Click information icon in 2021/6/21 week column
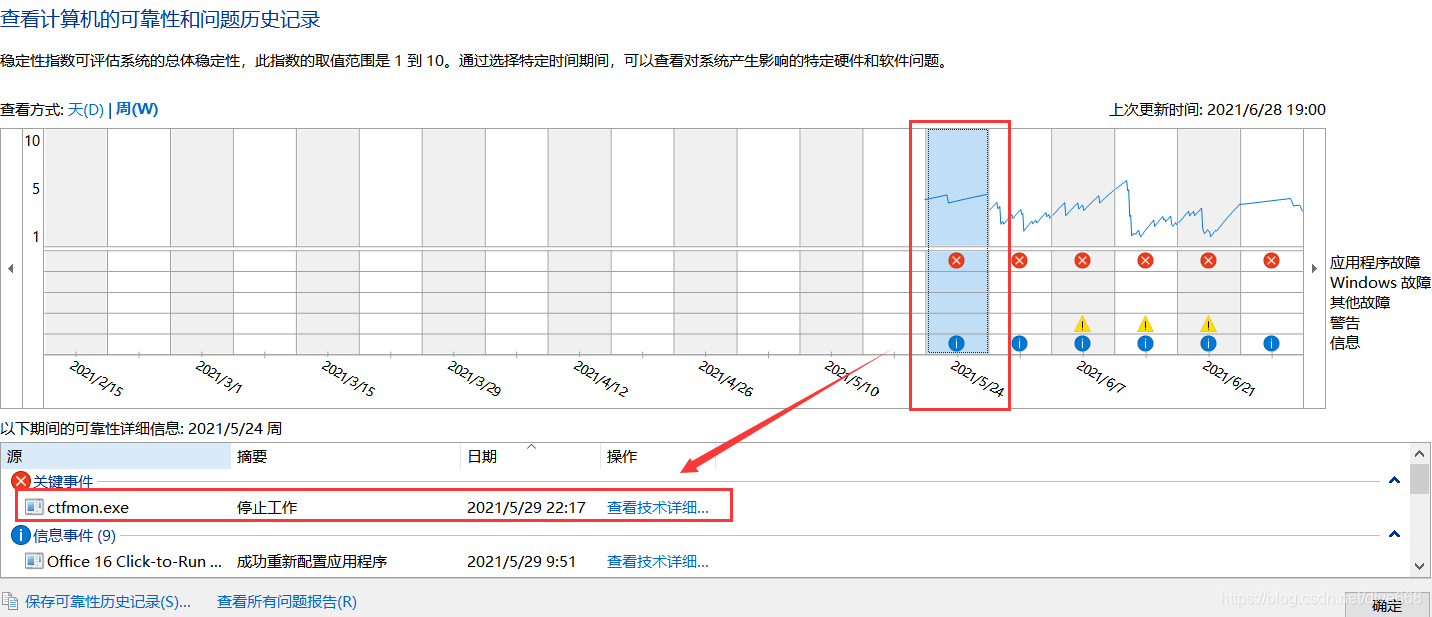The image size is (1432, 617). tap(1208, 343)
